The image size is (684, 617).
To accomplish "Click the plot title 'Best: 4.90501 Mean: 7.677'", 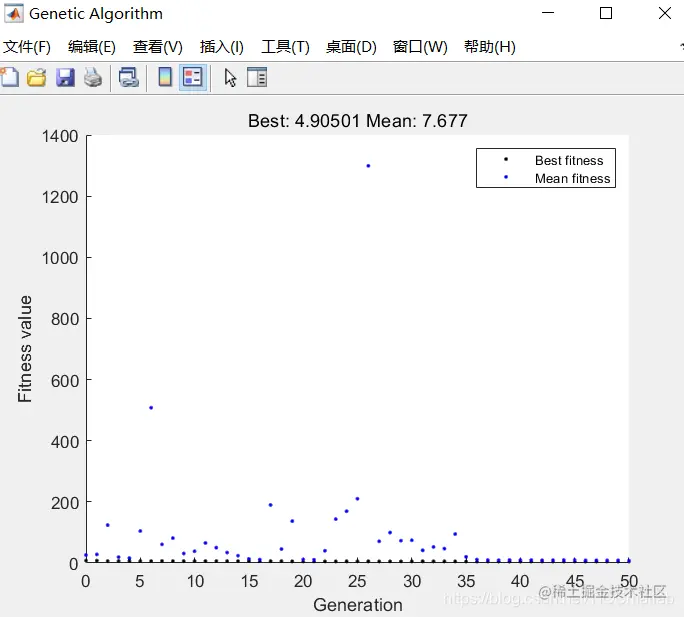I will click(358, 121).
